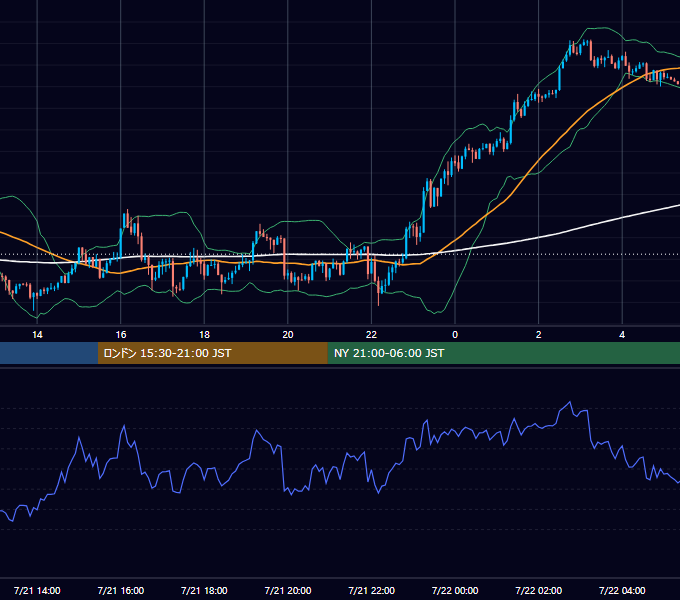Select the NY 21:00-06:00 JST session bar

(x=503, y=353)
